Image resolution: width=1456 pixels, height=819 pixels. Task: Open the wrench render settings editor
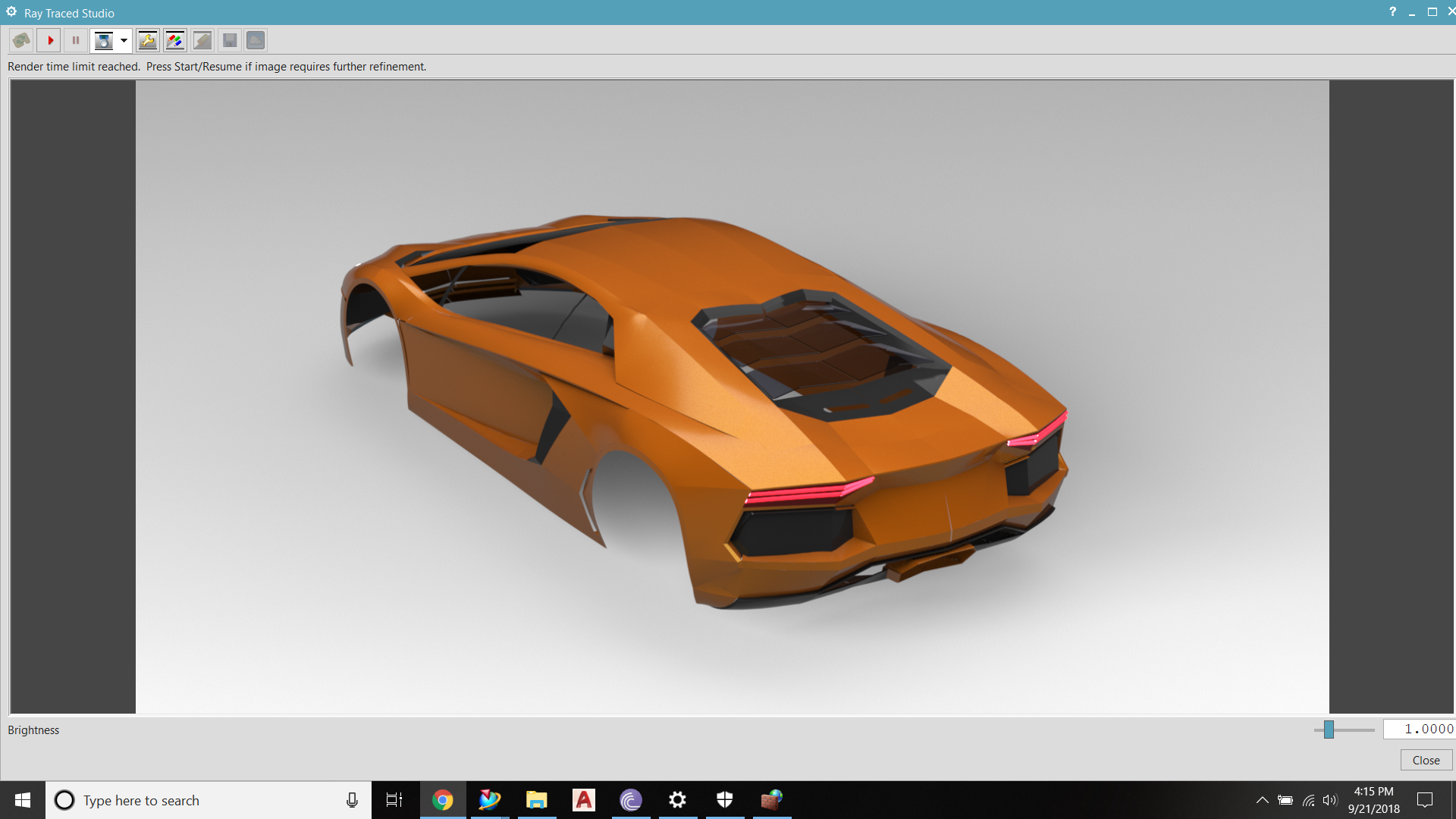click(148, 40)
